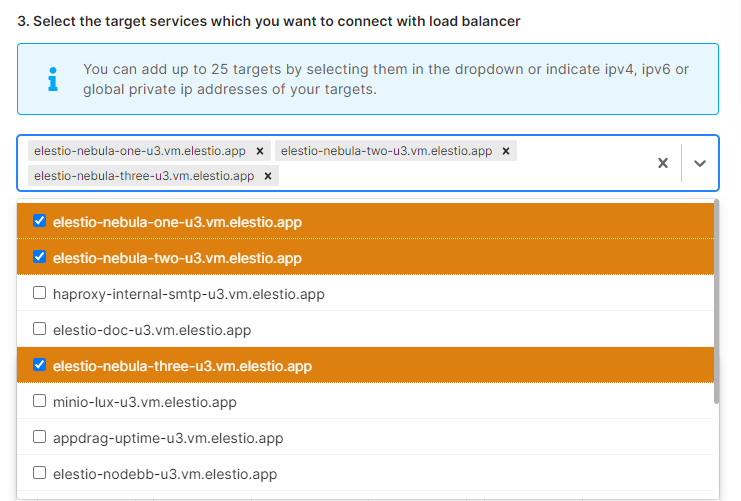
Task: Uncheck elestio-nebula-two-u3.vm.elestio.app checkbox
Action: 40,257
